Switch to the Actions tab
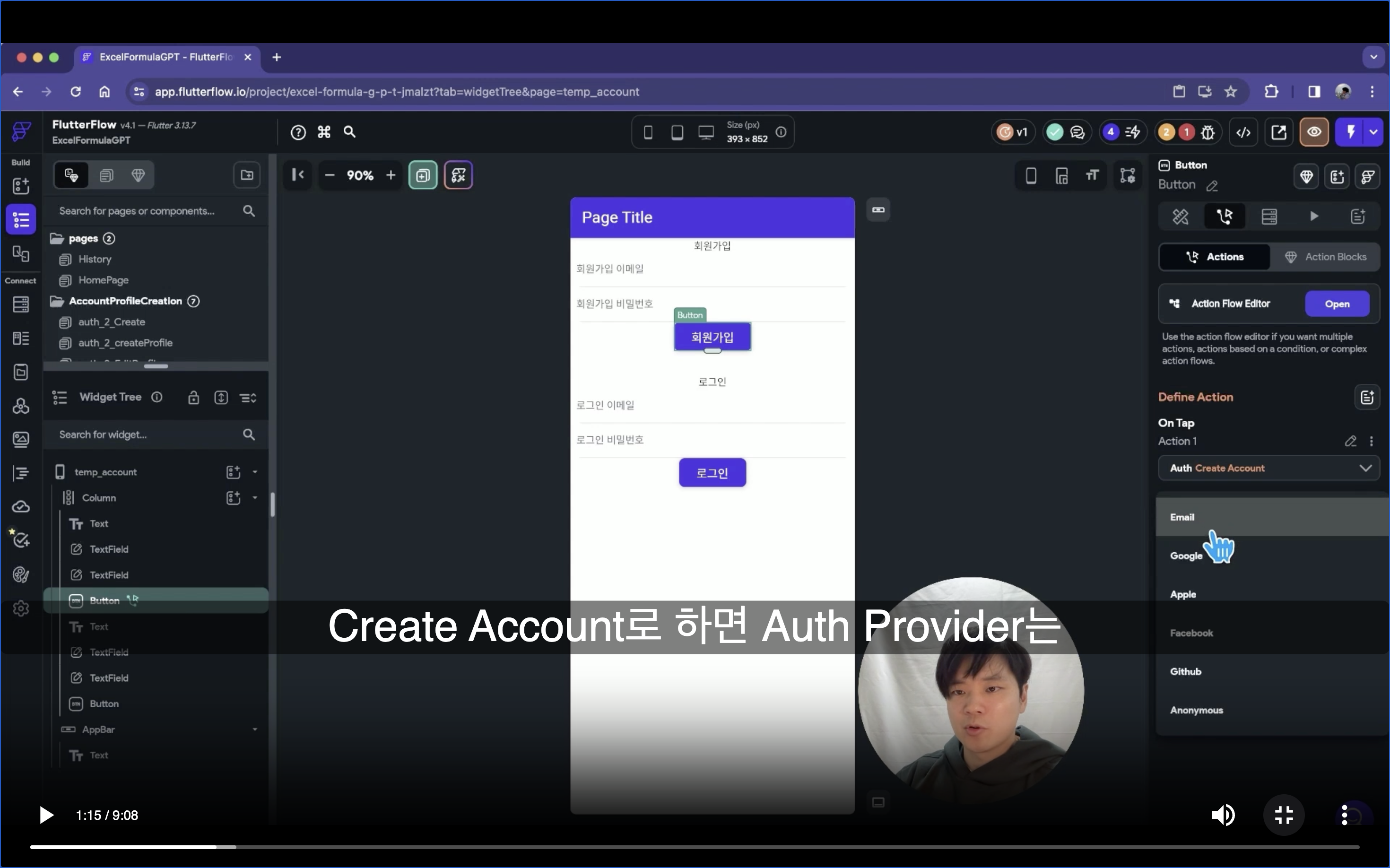 point(1215,257)
